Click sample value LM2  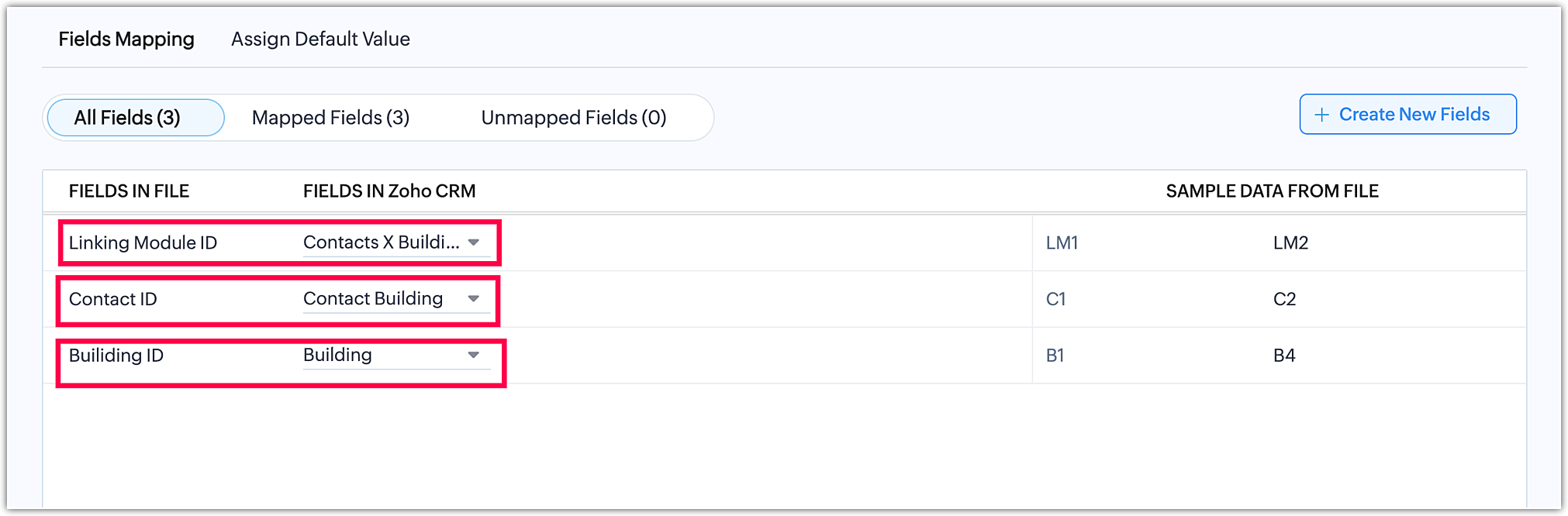pyautogui.click(x=1290, y=243)
